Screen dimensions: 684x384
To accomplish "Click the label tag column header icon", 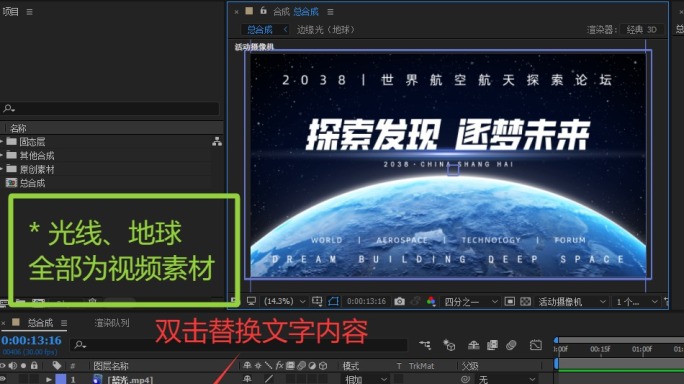I will coord(57,365).
